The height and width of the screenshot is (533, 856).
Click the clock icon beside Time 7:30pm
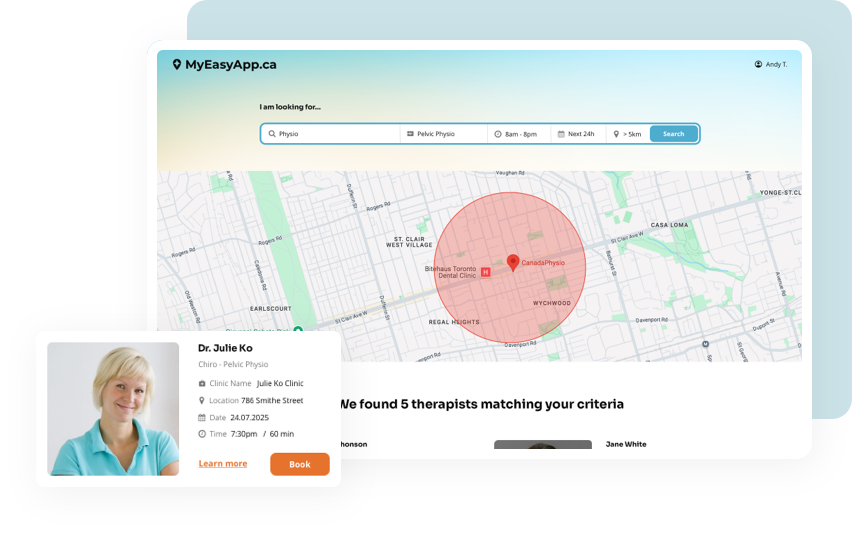pyautogui.click(x=202, y=434)
